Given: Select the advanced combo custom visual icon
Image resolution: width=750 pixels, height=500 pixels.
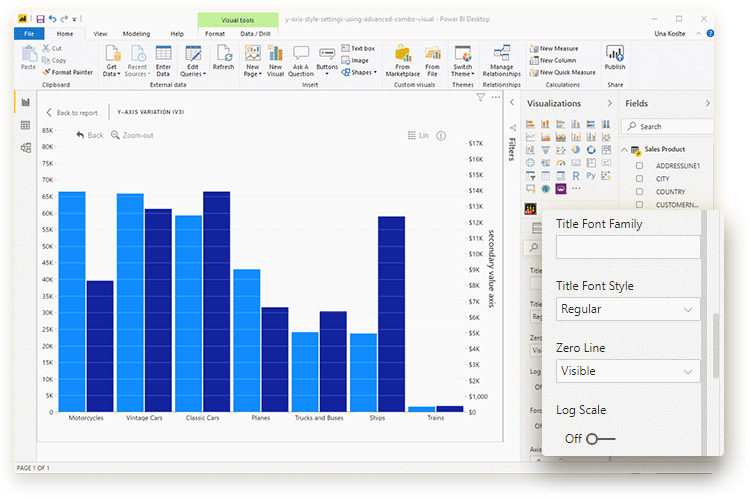Looking at the screenshot, I should pos(530,209).
